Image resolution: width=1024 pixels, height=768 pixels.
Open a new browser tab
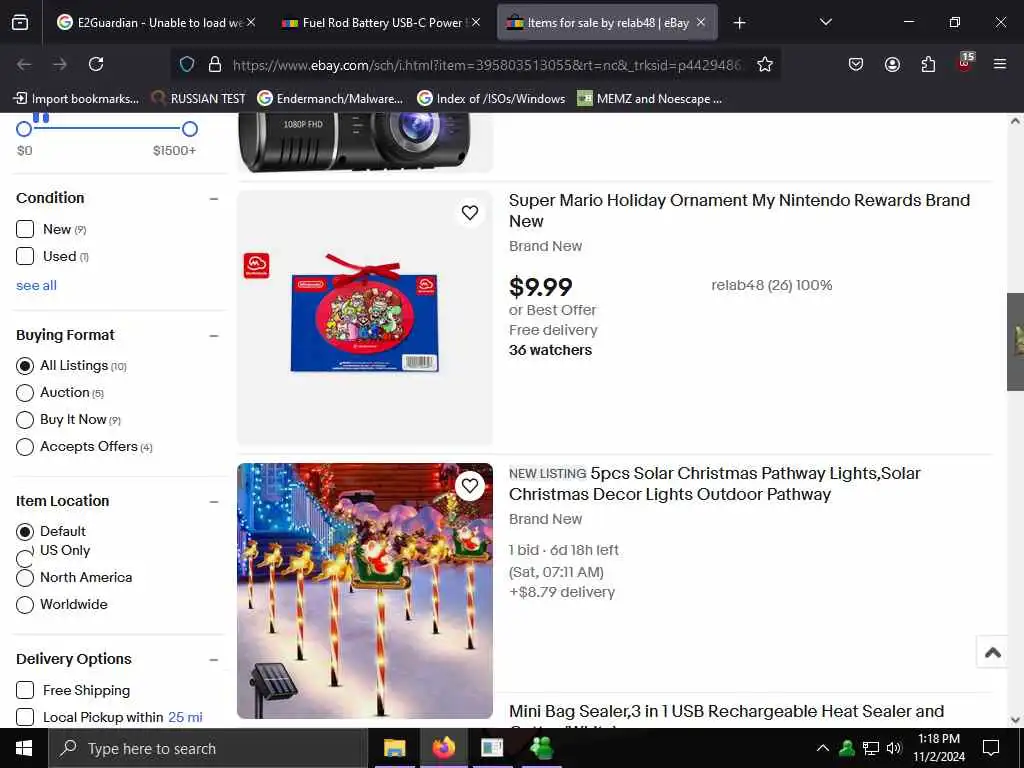point(739,23)
